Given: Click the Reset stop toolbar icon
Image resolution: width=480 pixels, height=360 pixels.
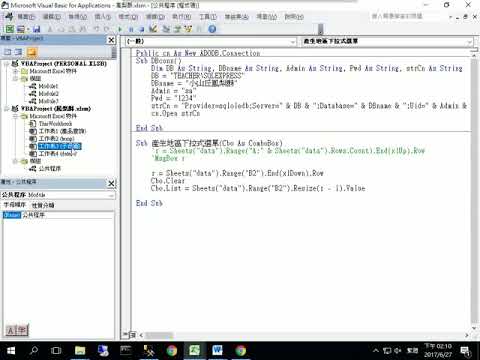Looking at the screenshot, I should (142, 29).
